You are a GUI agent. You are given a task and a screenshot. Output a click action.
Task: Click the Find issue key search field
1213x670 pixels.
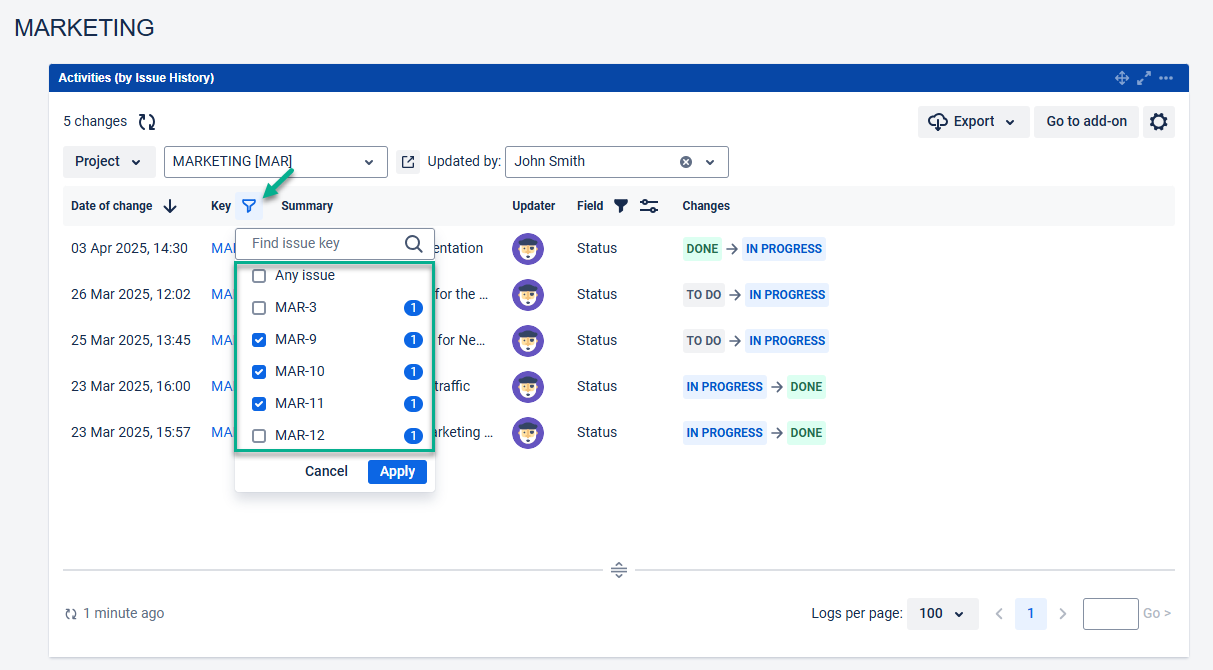(324, 243)
